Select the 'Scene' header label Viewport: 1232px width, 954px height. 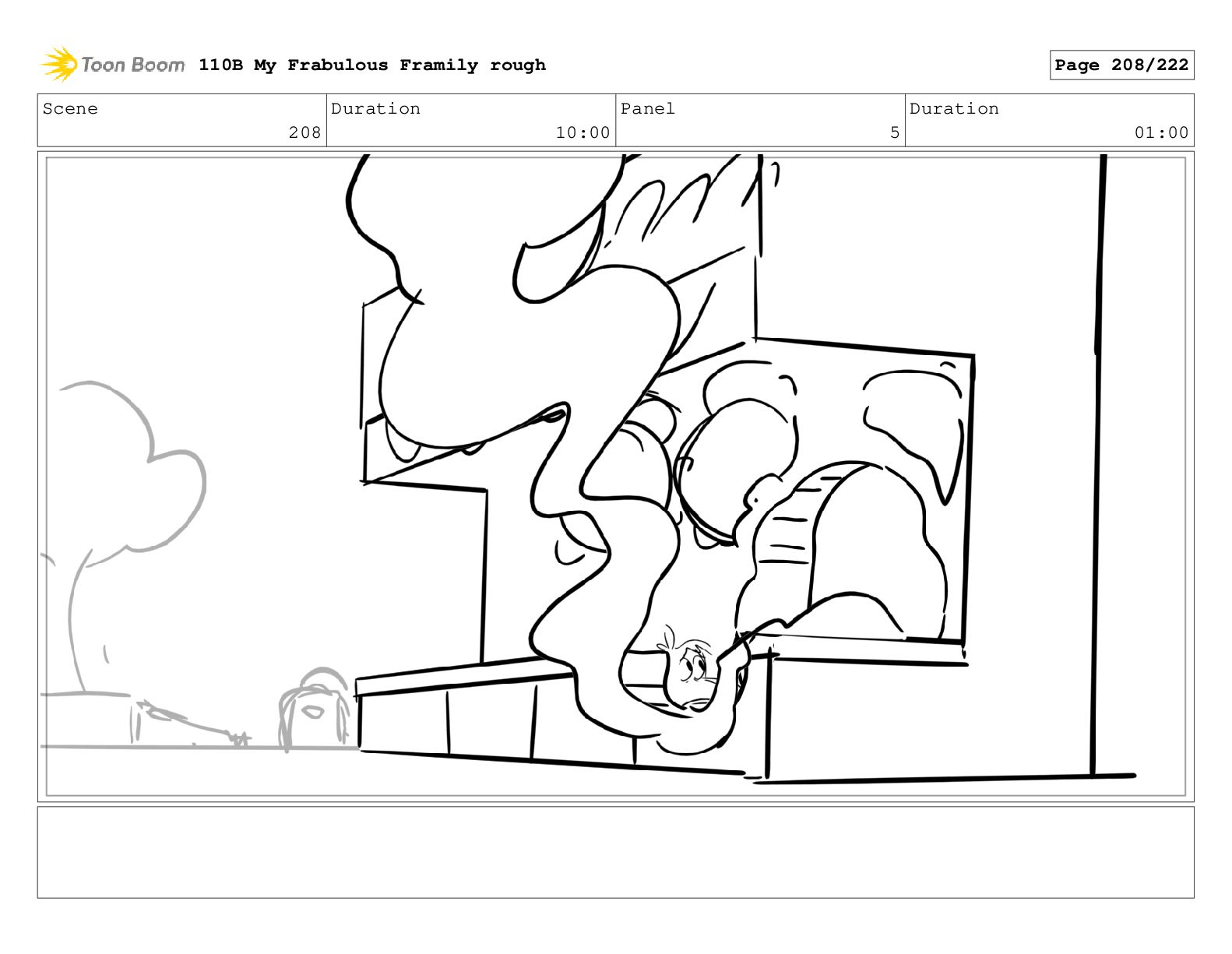tap(71, 109)
